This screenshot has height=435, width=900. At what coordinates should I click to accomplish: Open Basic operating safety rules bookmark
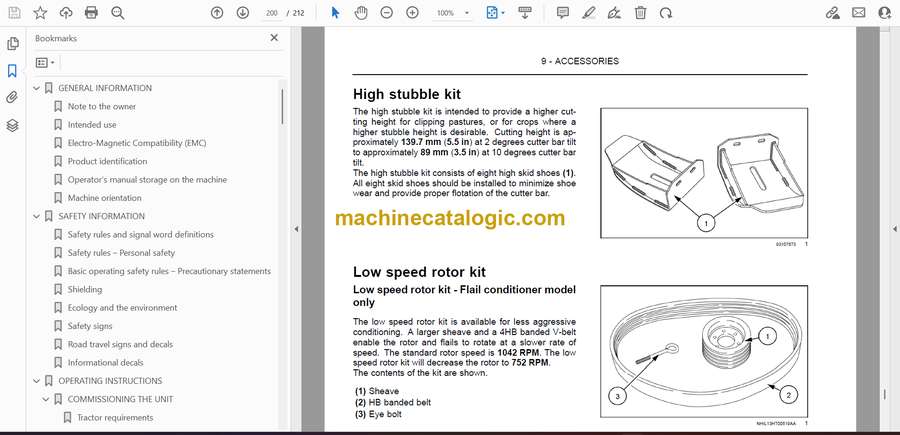[x=169, y=271]
